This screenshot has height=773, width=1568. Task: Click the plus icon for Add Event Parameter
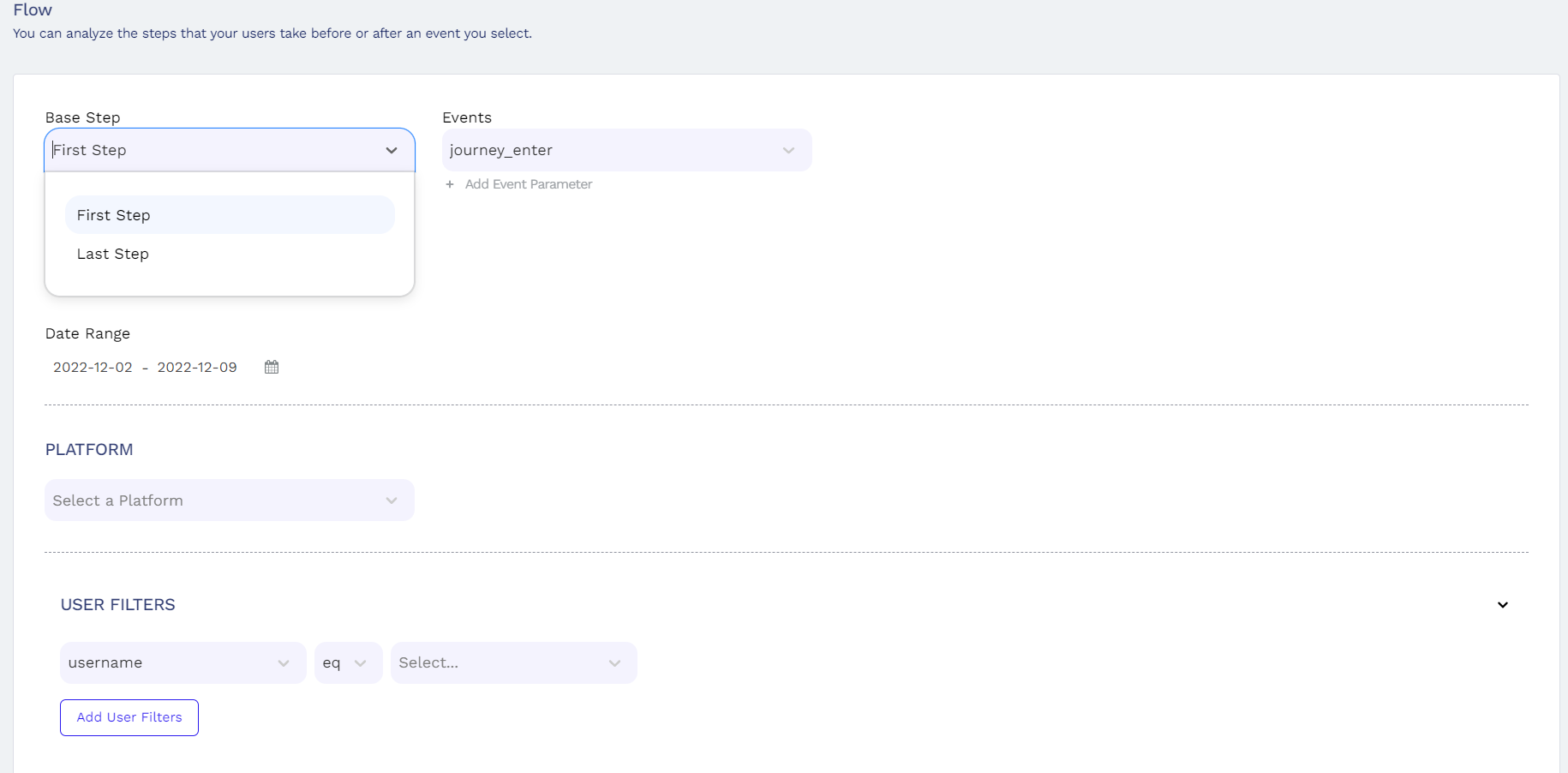click(x=450, y=184)
